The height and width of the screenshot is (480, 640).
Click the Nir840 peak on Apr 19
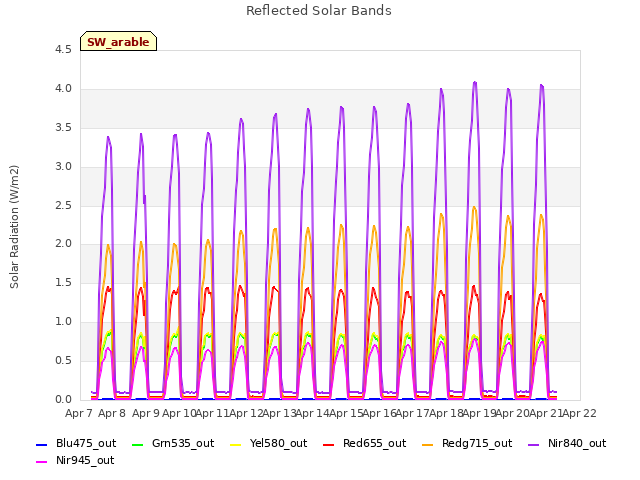pyautogui.click(x=475, y=82)
